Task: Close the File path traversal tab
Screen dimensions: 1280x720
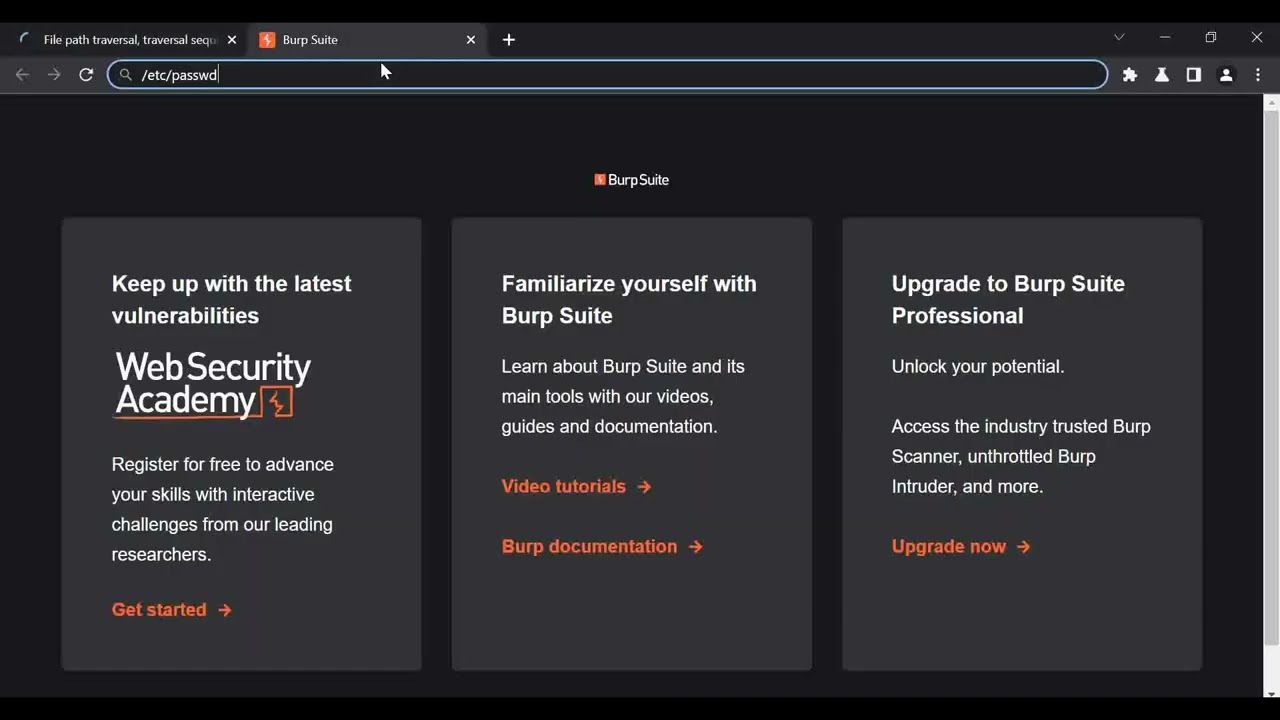Action: pos(232,40)
